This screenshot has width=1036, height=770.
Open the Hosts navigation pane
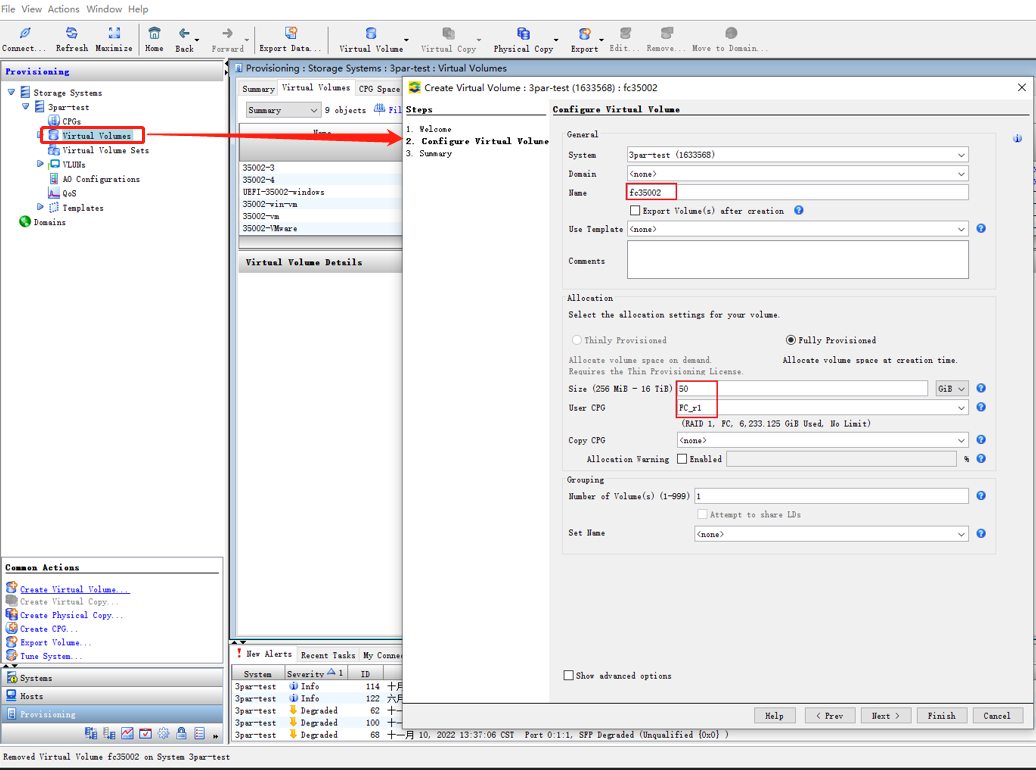pyautogui.click(x=112, y=696)
